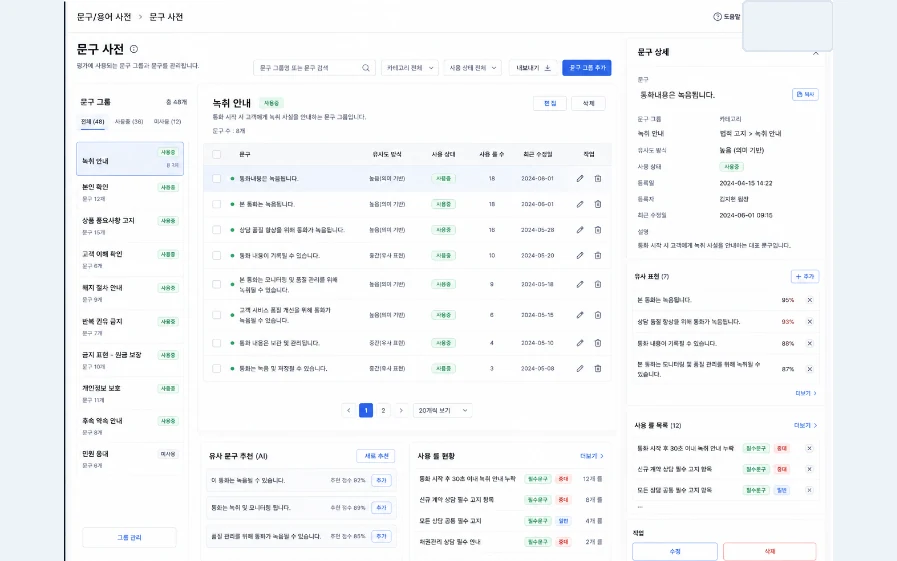Image resolution: width=897 pixels, height=561 pixels.
Task: Open the 사용 상태 전체 status filter dropdown
Action: click(x=472, y=68)
